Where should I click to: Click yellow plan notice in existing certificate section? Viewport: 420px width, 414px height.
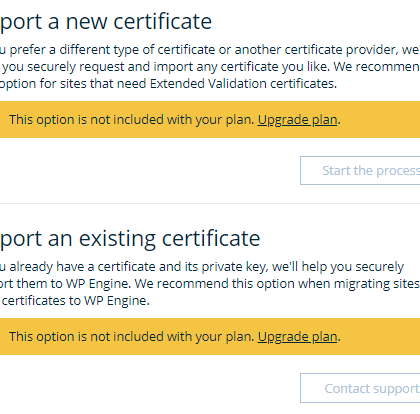pyautogui.click(x=210, y=336)
